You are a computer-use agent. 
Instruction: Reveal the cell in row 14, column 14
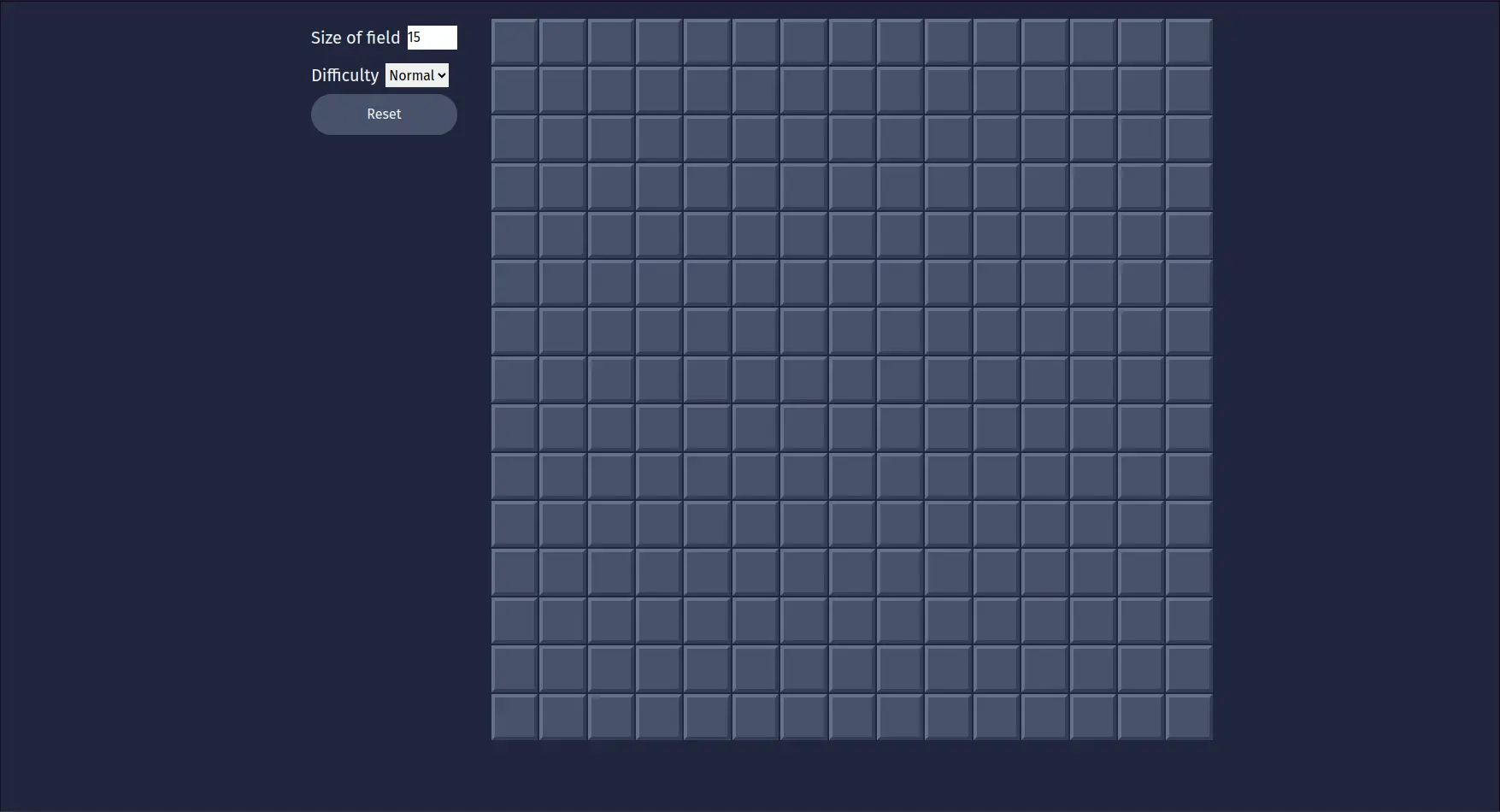[x=1141, y=668]
